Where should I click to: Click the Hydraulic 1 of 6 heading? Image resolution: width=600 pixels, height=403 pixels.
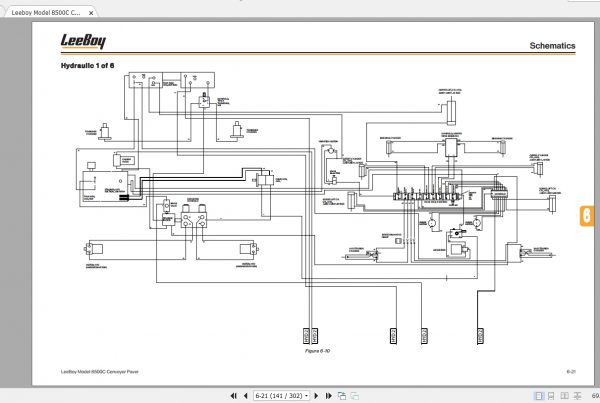87,65
